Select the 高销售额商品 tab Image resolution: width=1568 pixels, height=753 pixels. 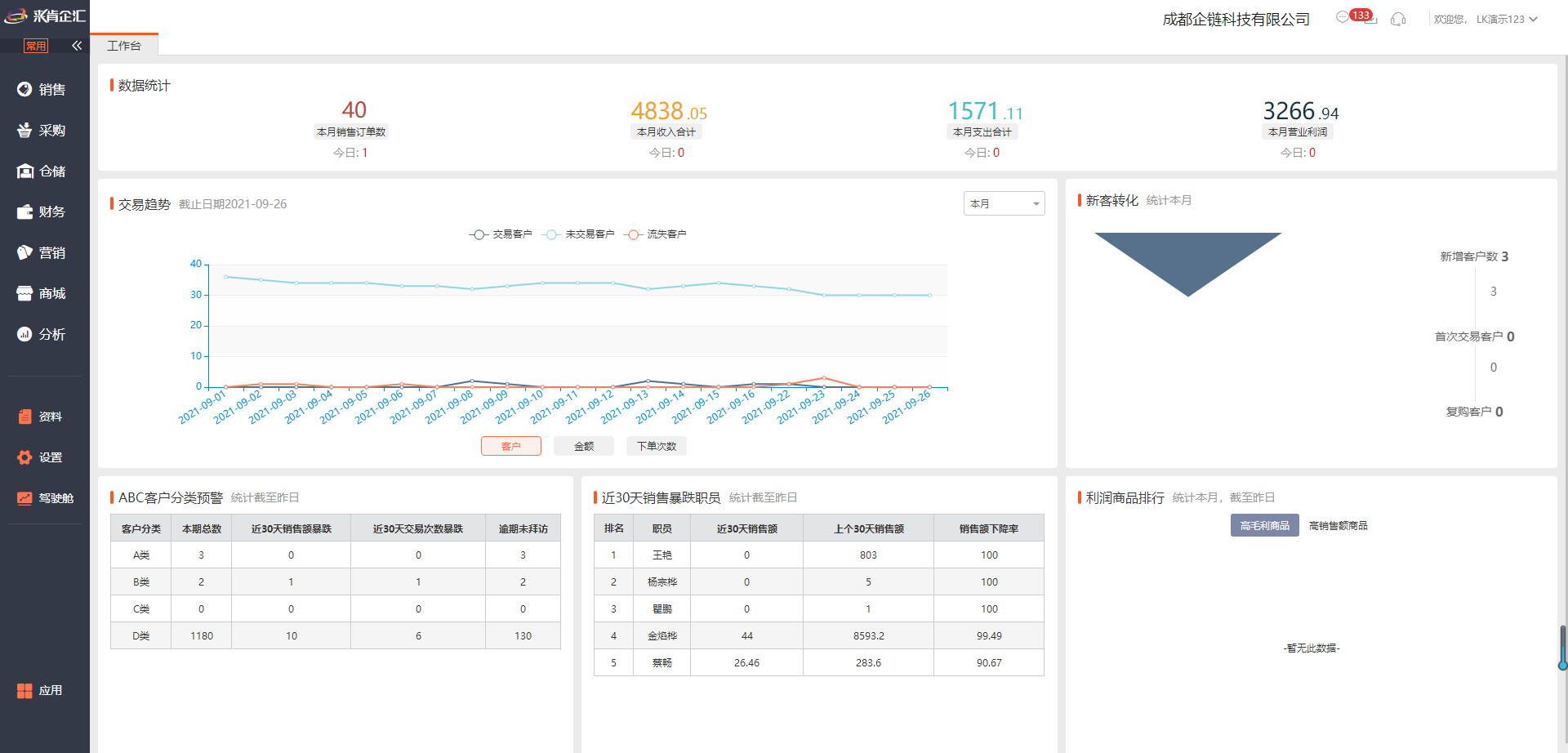(1338, 526)
